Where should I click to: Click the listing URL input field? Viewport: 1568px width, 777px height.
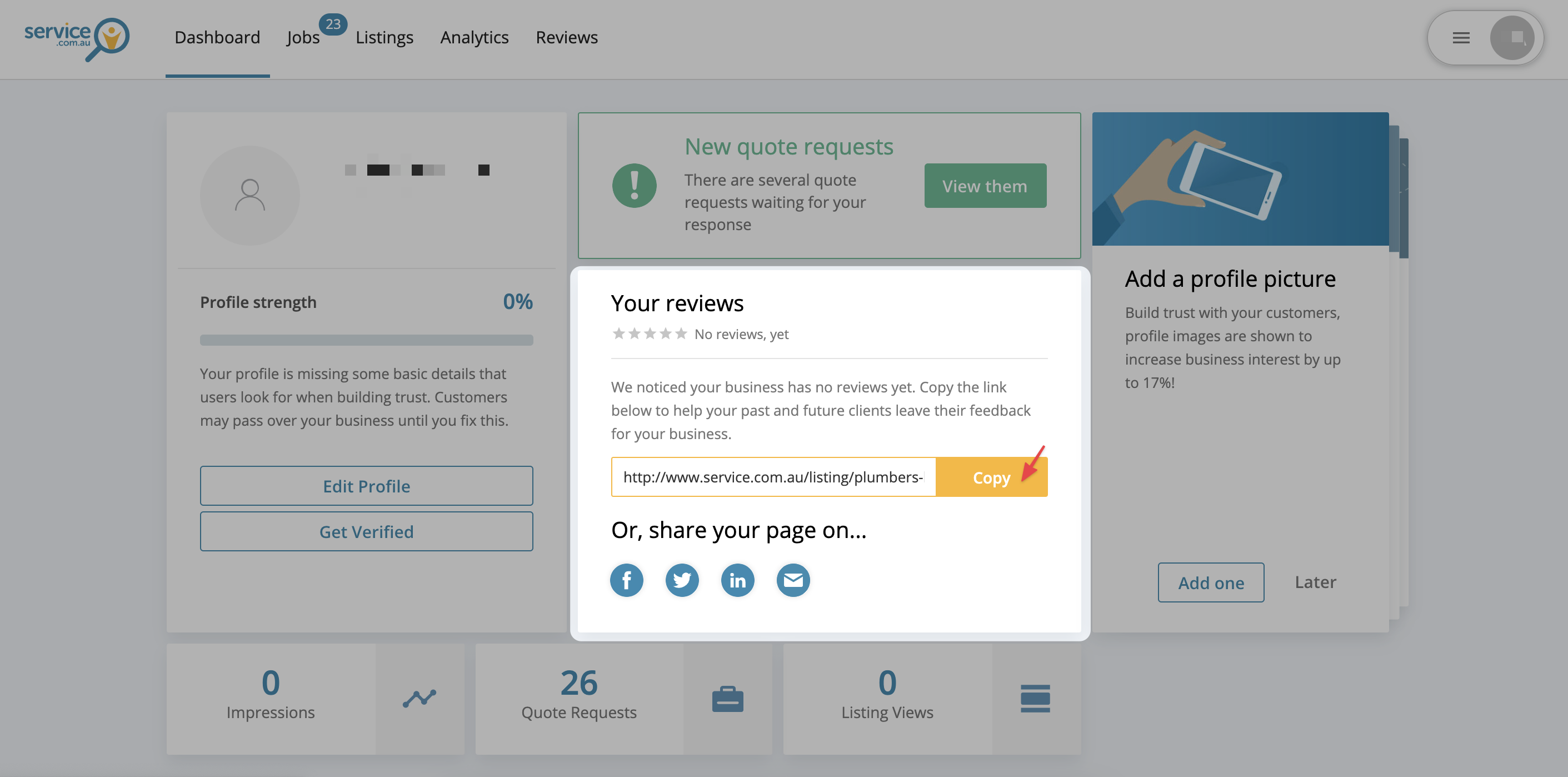pos(773,477)
